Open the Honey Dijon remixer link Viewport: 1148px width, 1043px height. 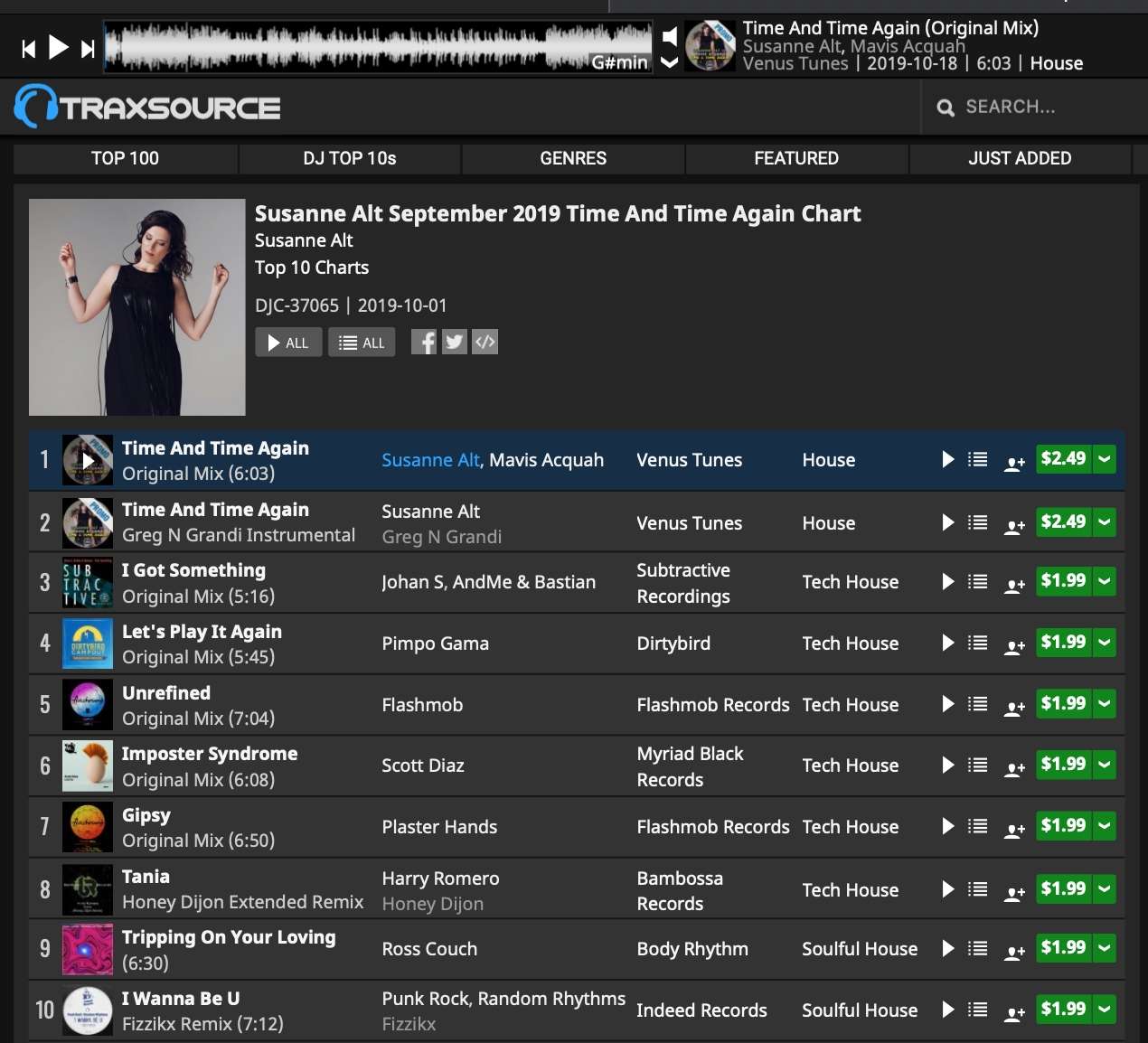pyautogui.click(x=432, y=904)
